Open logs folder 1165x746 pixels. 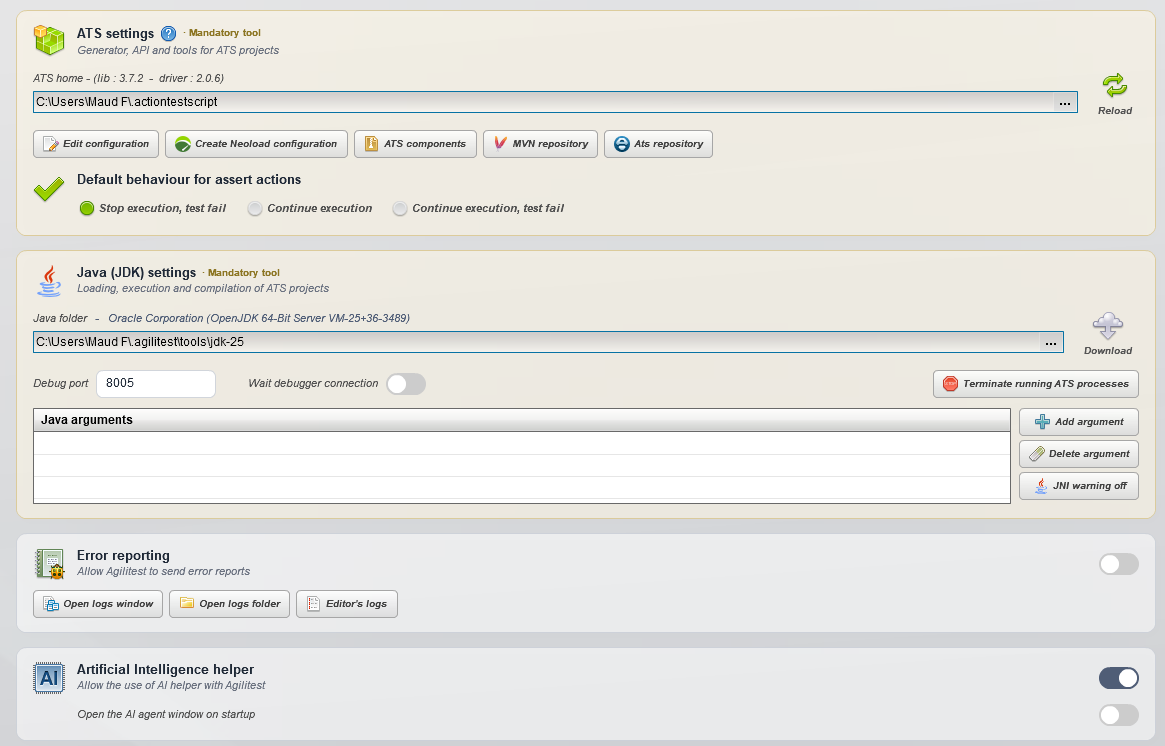point(230,604)
